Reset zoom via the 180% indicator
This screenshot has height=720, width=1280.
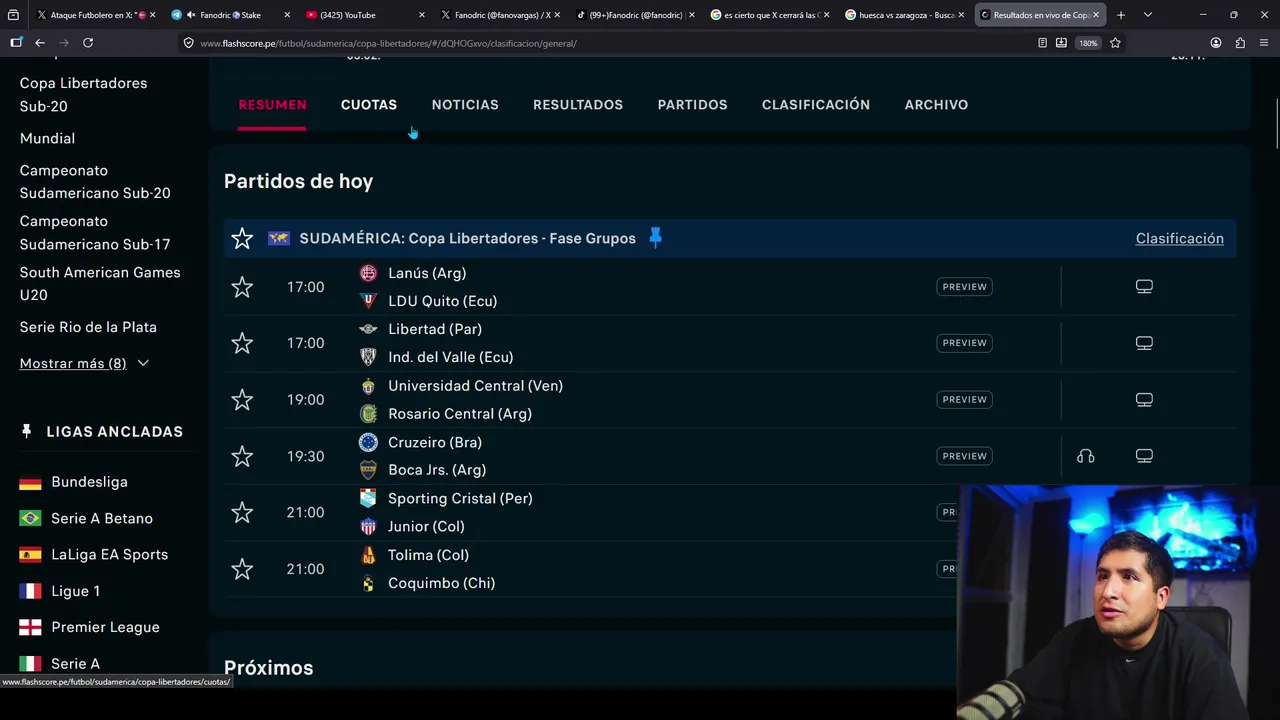click(x=1088, y=43)
